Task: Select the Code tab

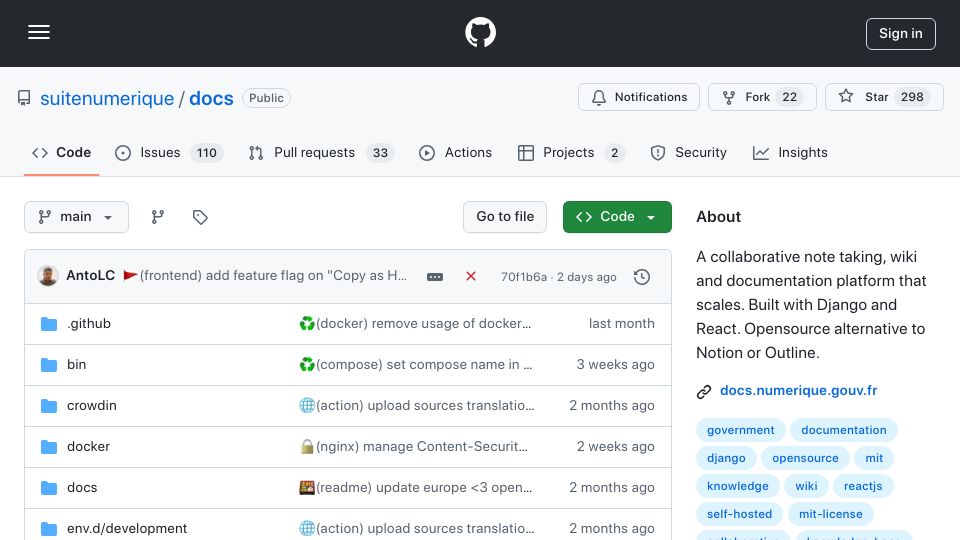Action: click(x=62, y=152)
